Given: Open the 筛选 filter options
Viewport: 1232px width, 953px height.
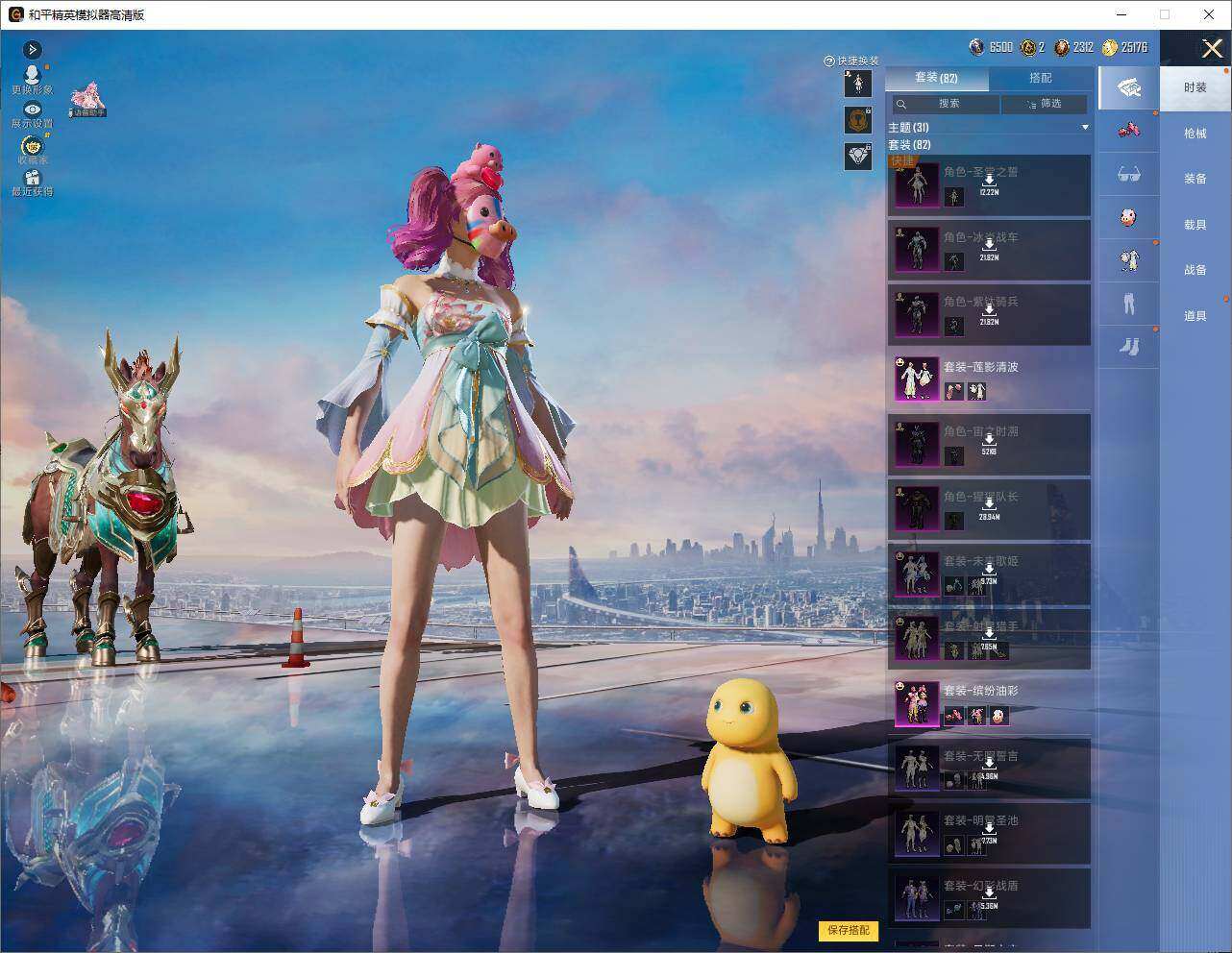Looking at the screenshot, I should 1045,104.
